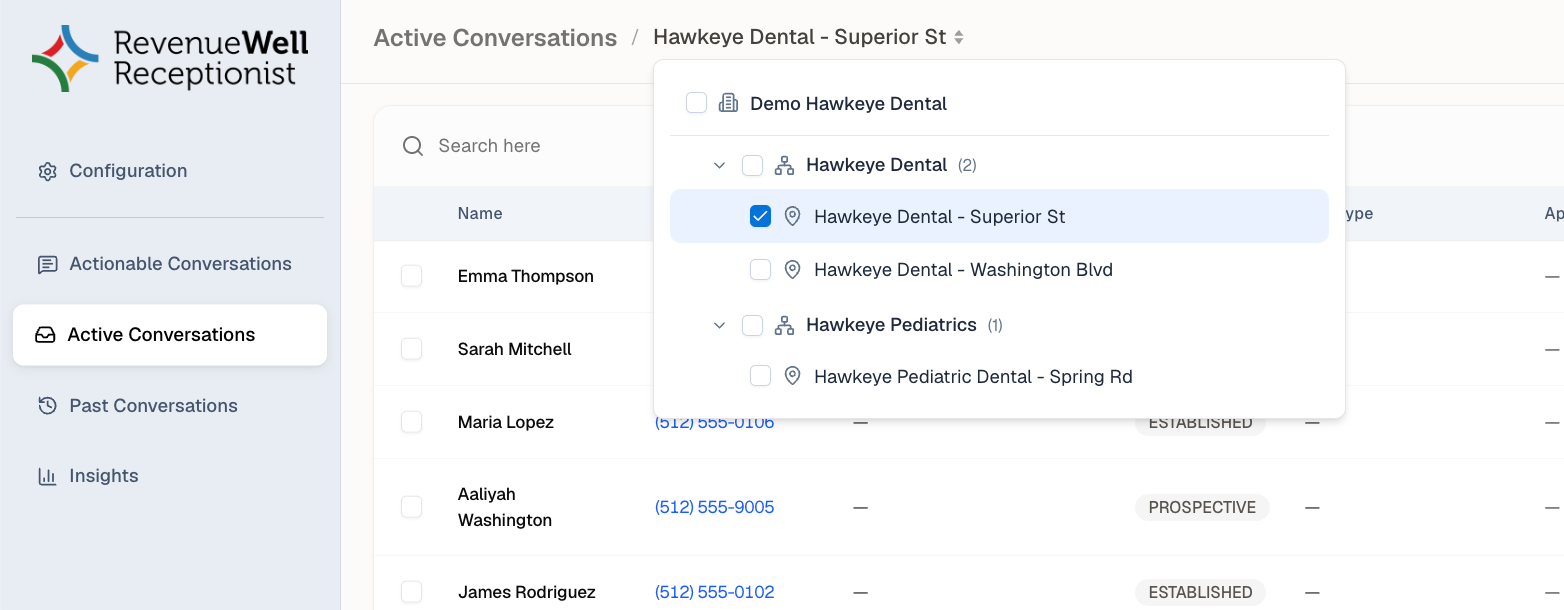
Task: Click the RevenueWell Receptionist logo
Action: (x=170, y=58)
